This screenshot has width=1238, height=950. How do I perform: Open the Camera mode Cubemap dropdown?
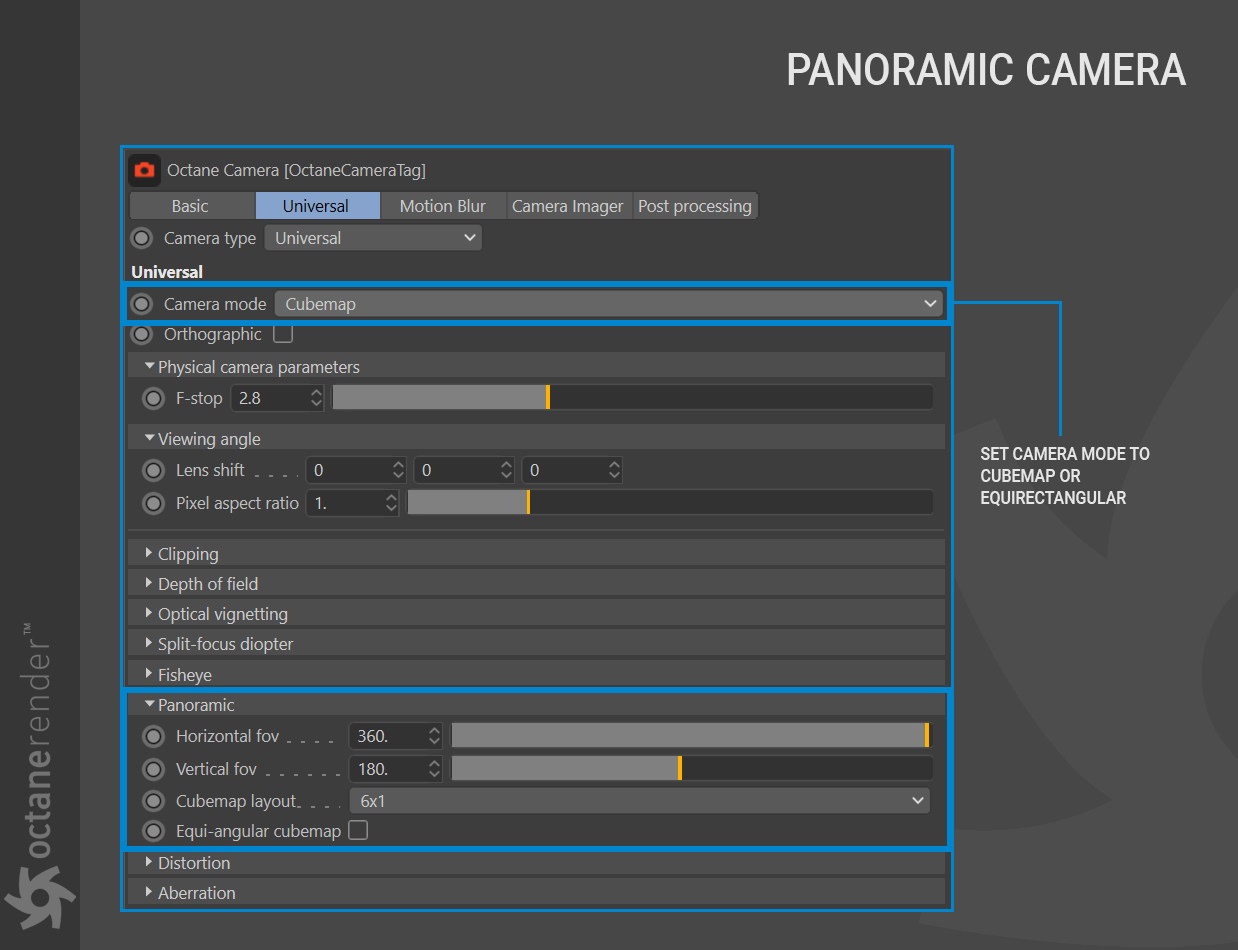click(x=608, y=304)
